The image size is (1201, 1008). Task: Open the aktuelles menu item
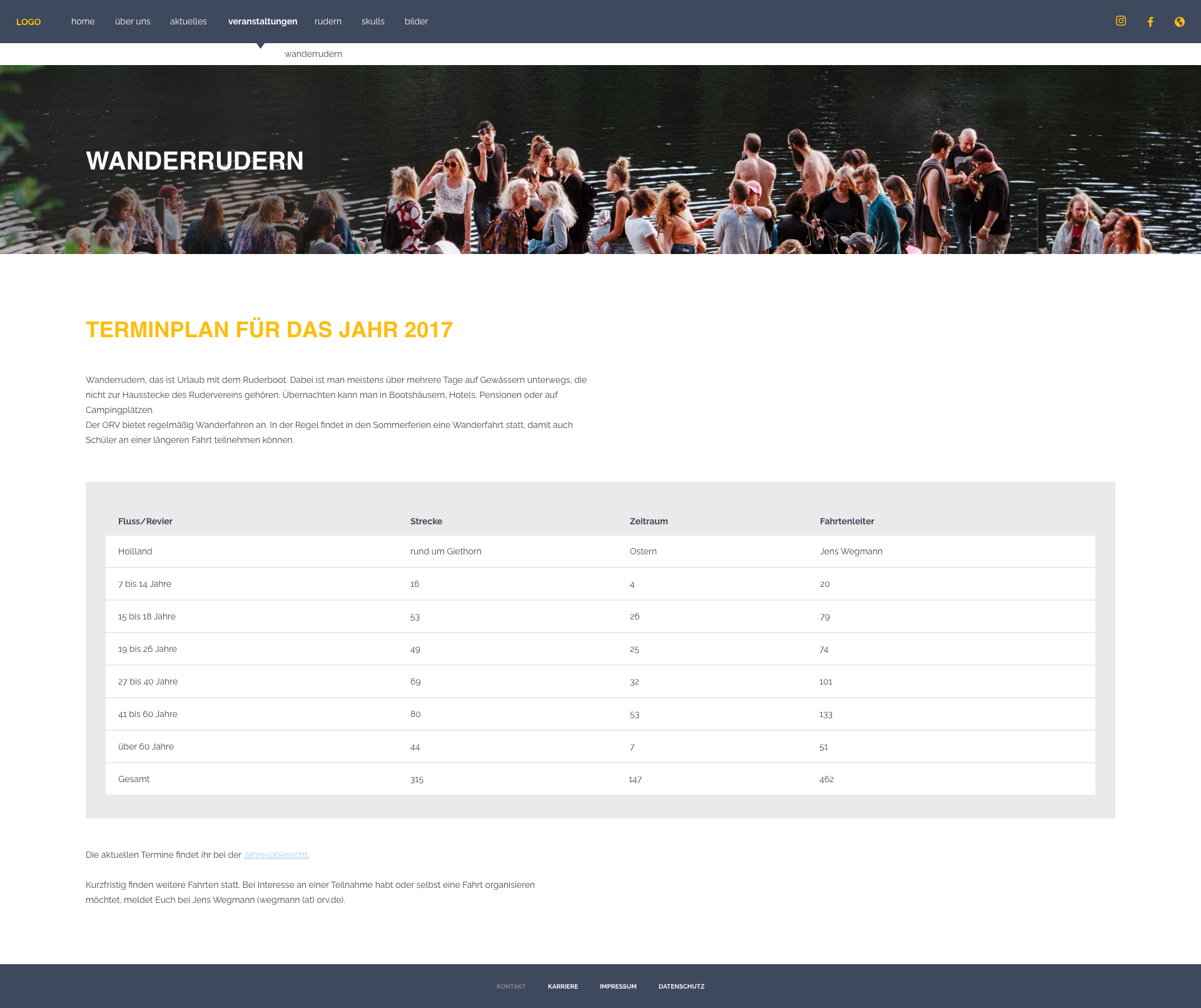tap(188, 21)
